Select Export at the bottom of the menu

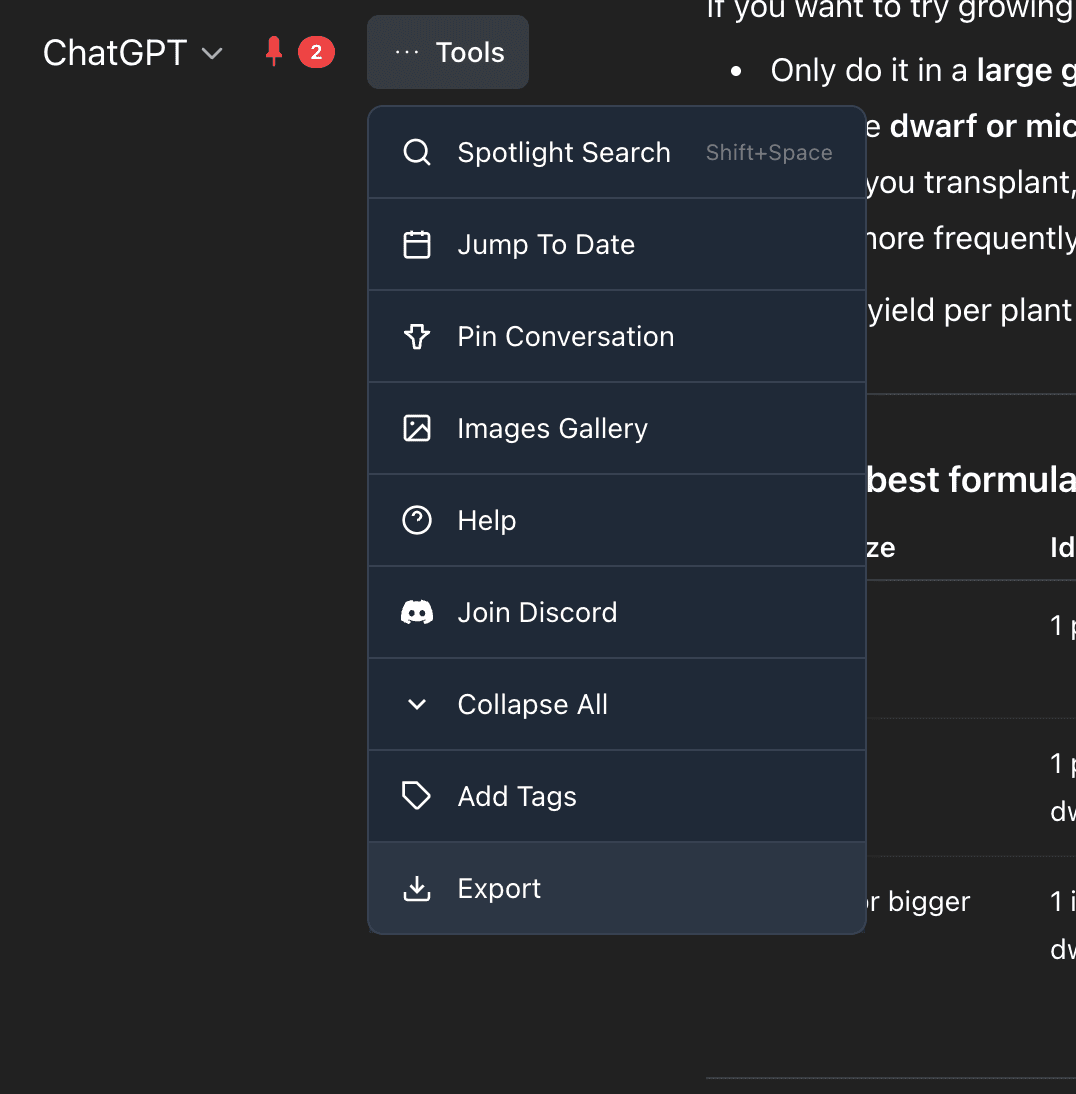499,887
